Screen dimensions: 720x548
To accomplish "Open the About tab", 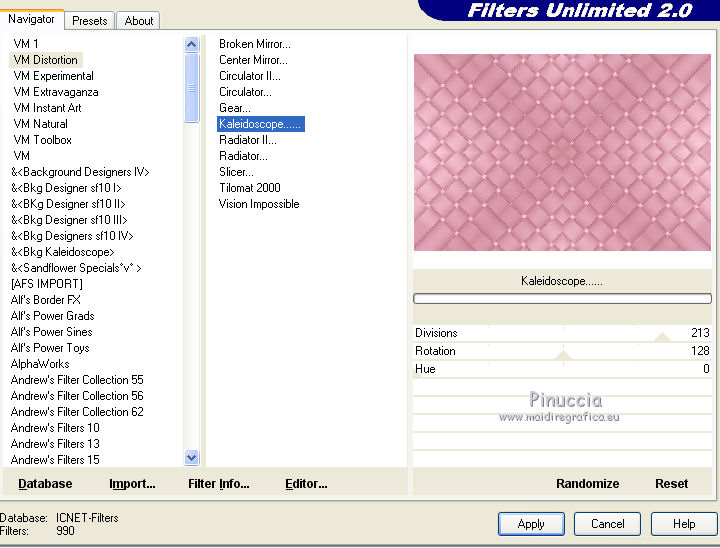I will click(x=138, y=21).
